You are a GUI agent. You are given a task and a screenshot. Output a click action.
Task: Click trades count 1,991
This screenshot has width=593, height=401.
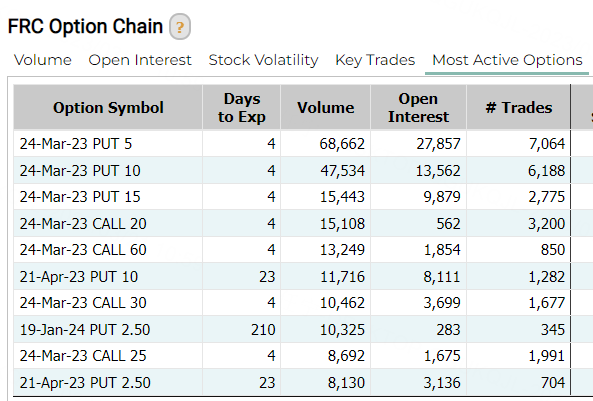coord(546,356)
